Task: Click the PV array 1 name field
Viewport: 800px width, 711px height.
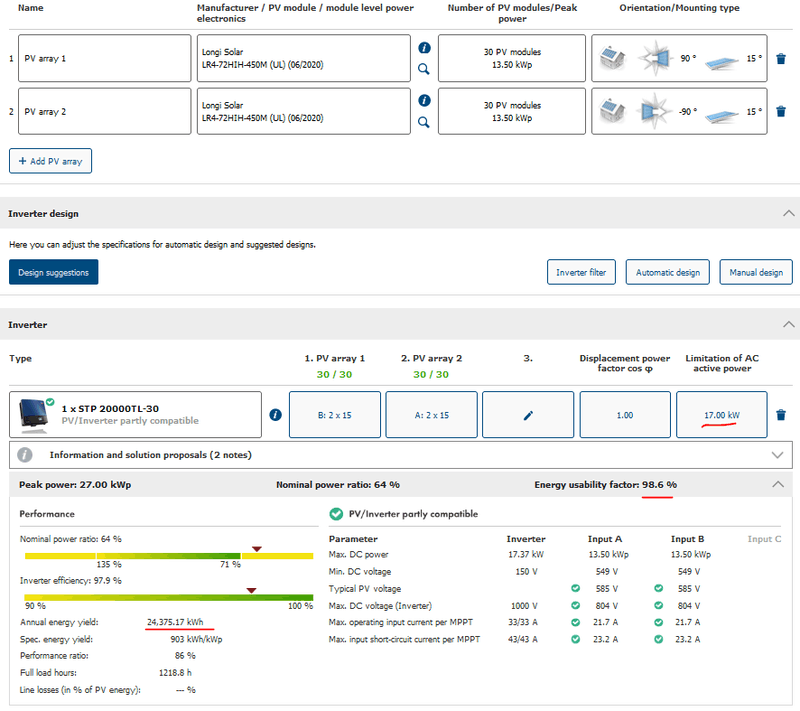Action: (x=104, y=58)
